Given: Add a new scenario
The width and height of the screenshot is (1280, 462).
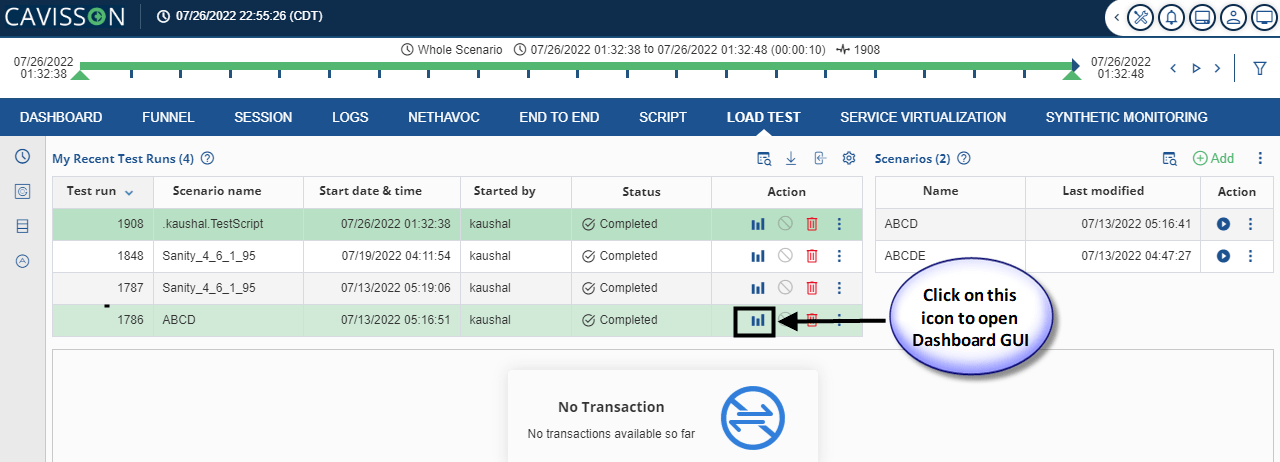Looking at the screenshot, I should 1214,158.
